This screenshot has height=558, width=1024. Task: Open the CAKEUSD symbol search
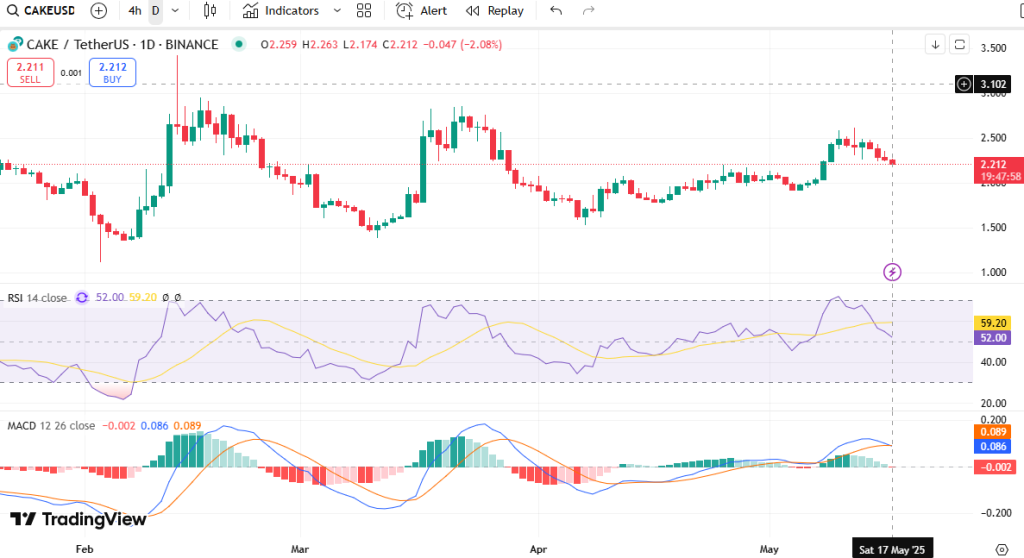point(45,11)
